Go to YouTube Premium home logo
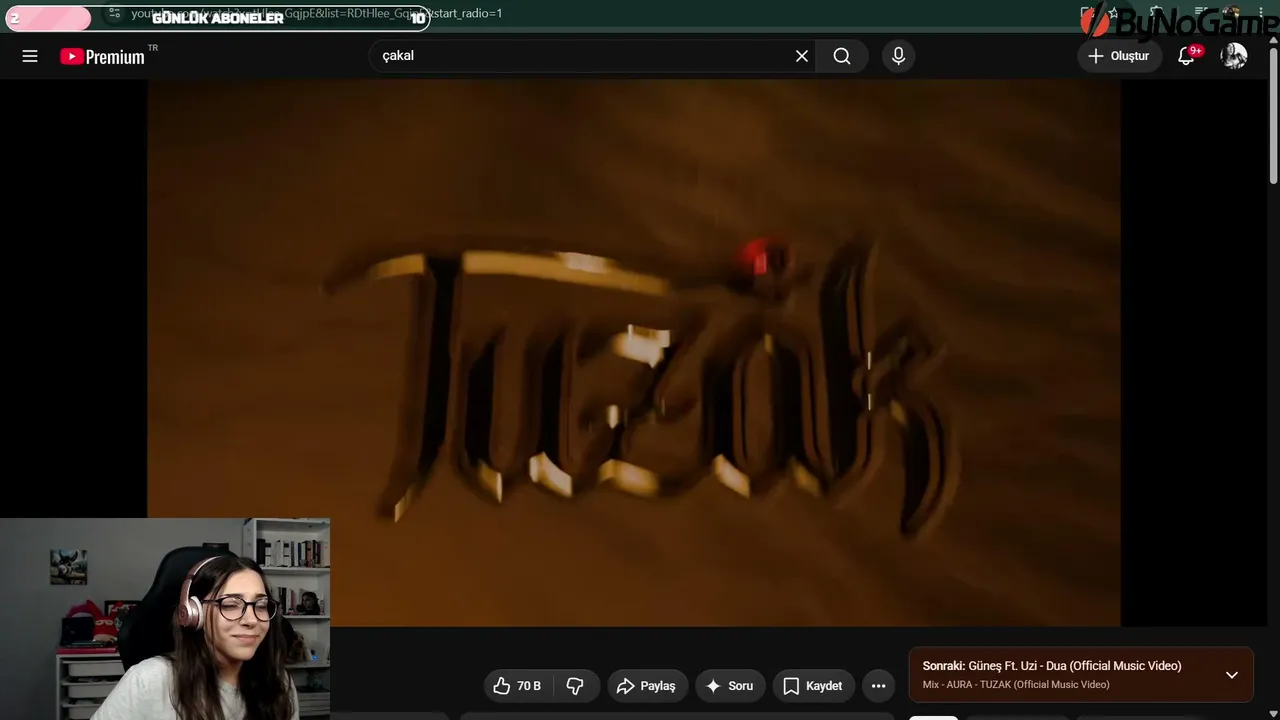 click(103, 56)
